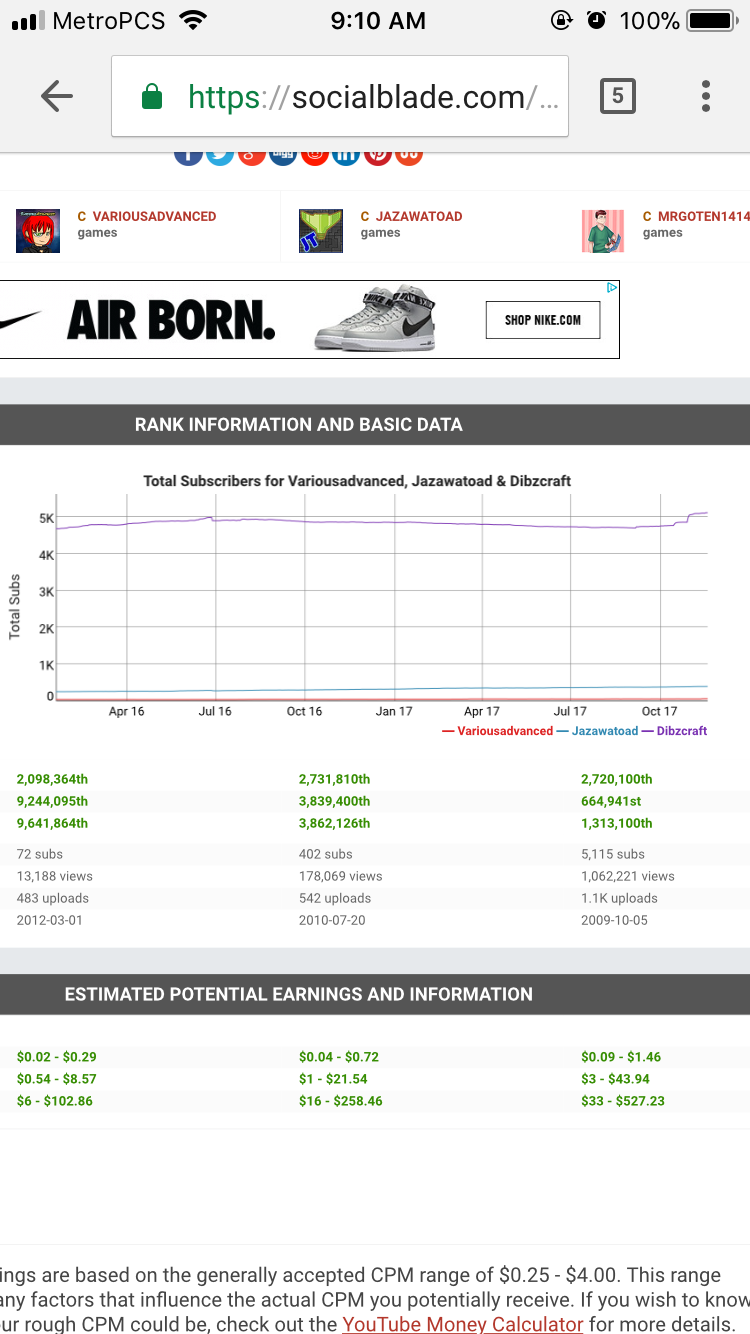The image size is (750, 1334).
Task: Open the Variousadvanced channel avatar
Action: point(38,231)
